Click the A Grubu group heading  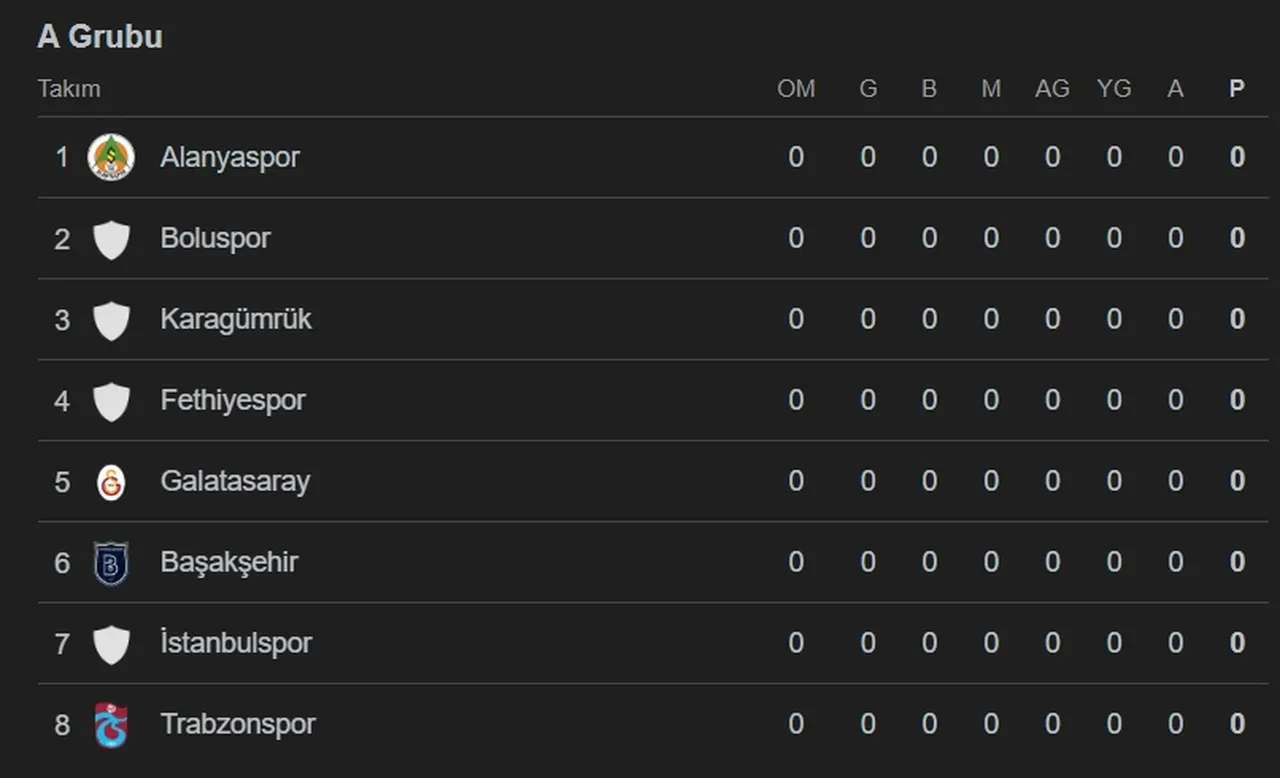(100, 37)
